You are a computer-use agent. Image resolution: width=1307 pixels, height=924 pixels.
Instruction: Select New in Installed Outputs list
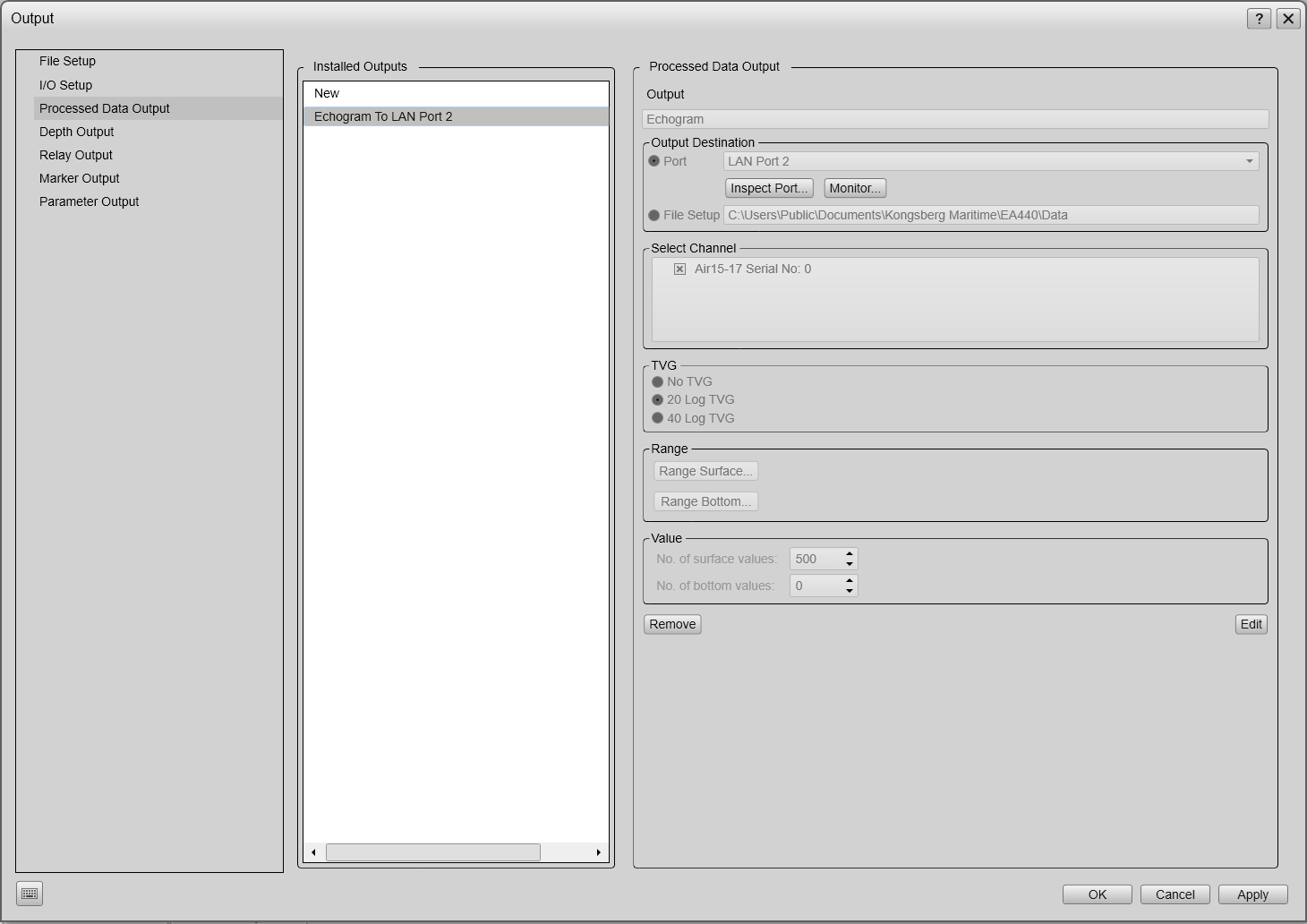[x=456, y=93]
